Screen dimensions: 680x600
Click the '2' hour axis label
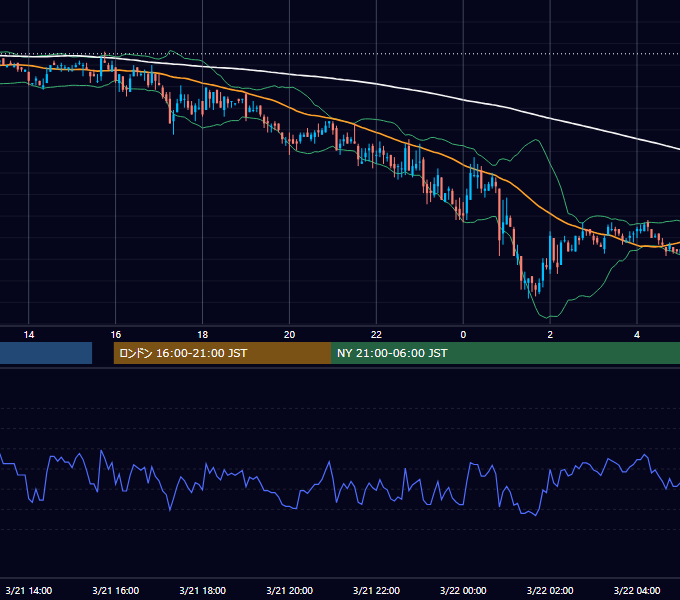coord(550,335)
